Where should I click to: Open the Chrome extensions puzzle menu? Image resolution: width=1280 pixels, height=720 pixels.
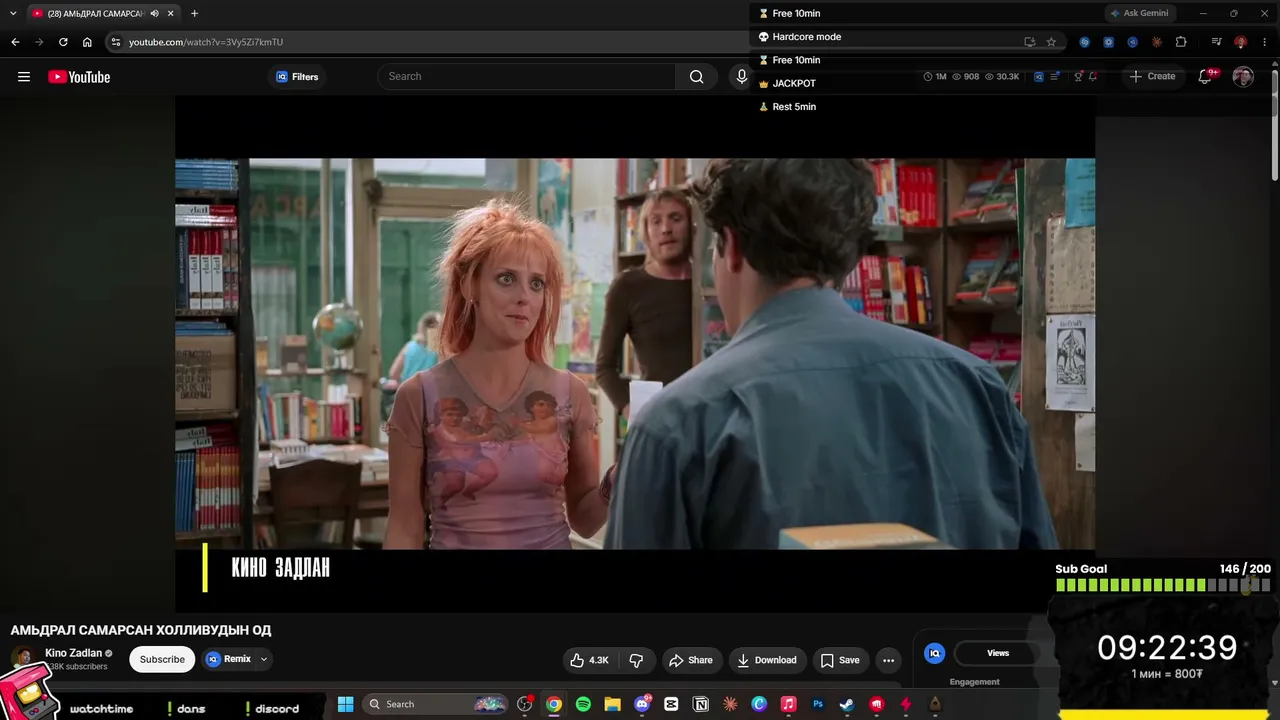point(1181,42)
